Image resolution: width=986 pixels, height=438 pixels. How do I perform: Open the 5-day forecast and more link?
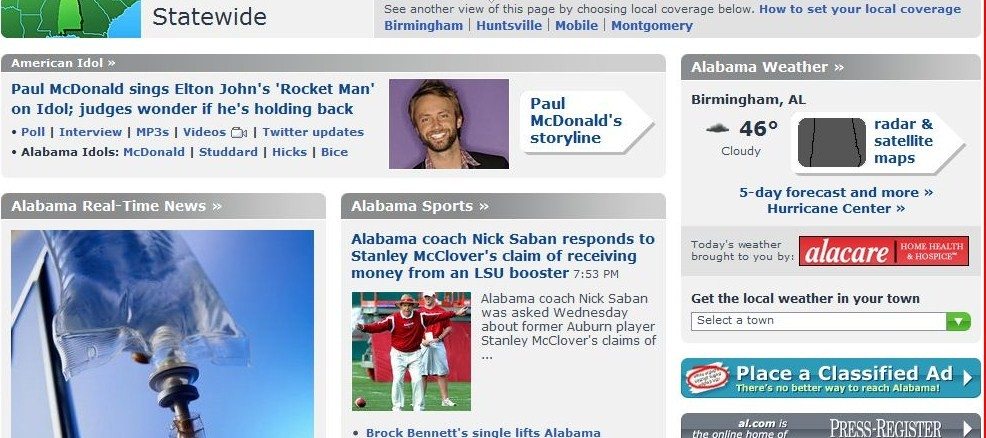836,192
